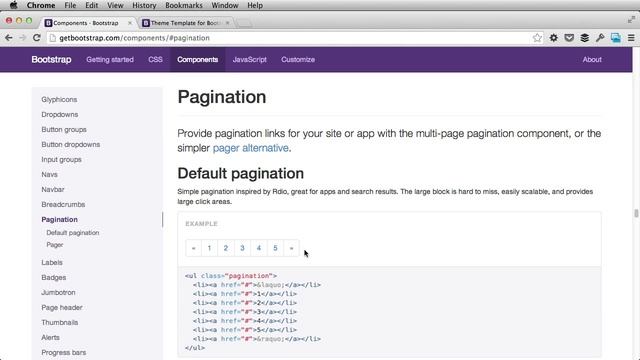Viewport: 640px width, 360px height.
Task: Click page 1 in pagination example
Action: tap(209, 248)
